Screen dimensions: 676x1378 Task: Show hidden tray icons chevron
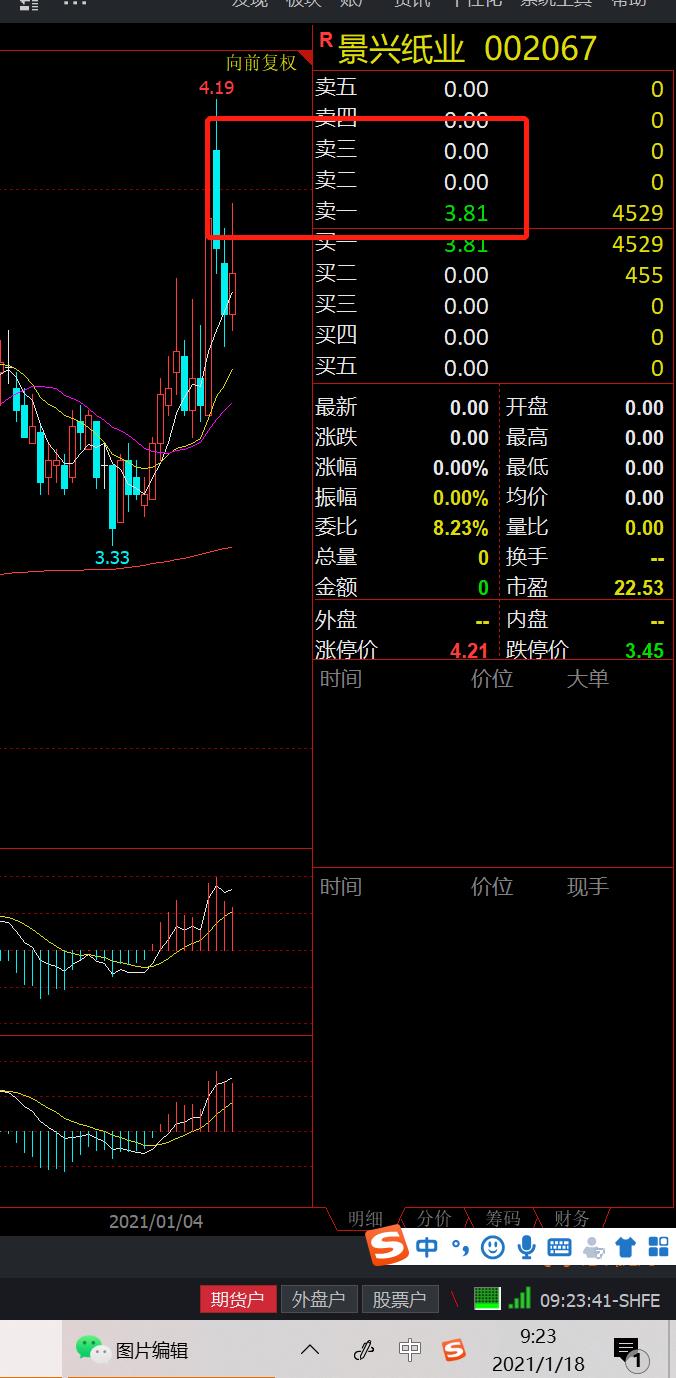(x=310, y=1350)
